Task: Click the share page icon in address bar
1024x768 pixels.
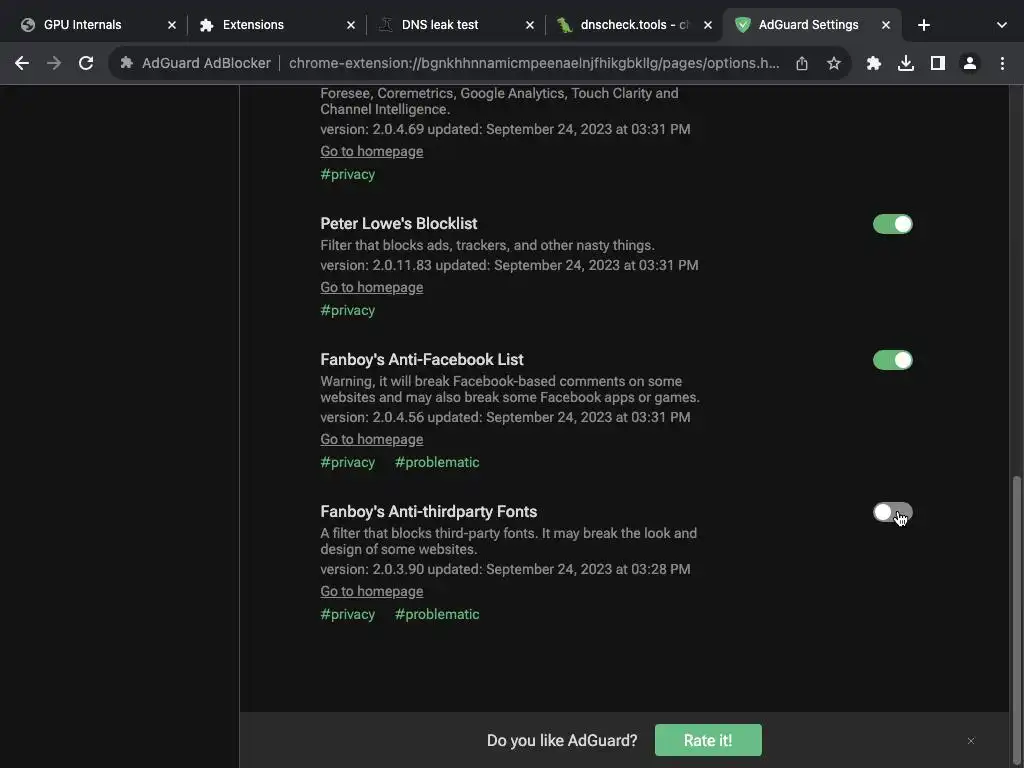Action: point(802,63)
